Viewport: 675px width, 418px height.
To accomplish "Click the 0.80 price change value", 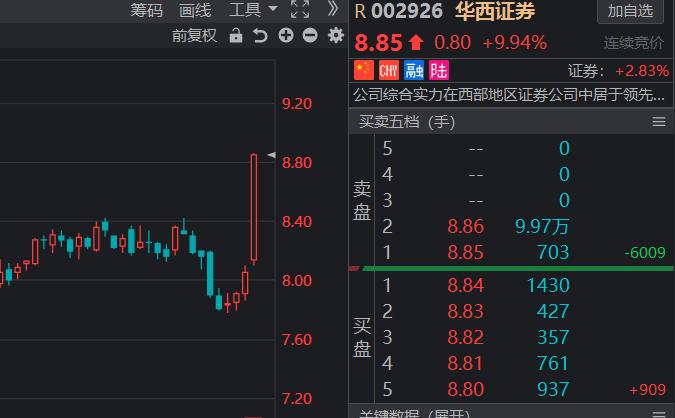I will point(452,43).
